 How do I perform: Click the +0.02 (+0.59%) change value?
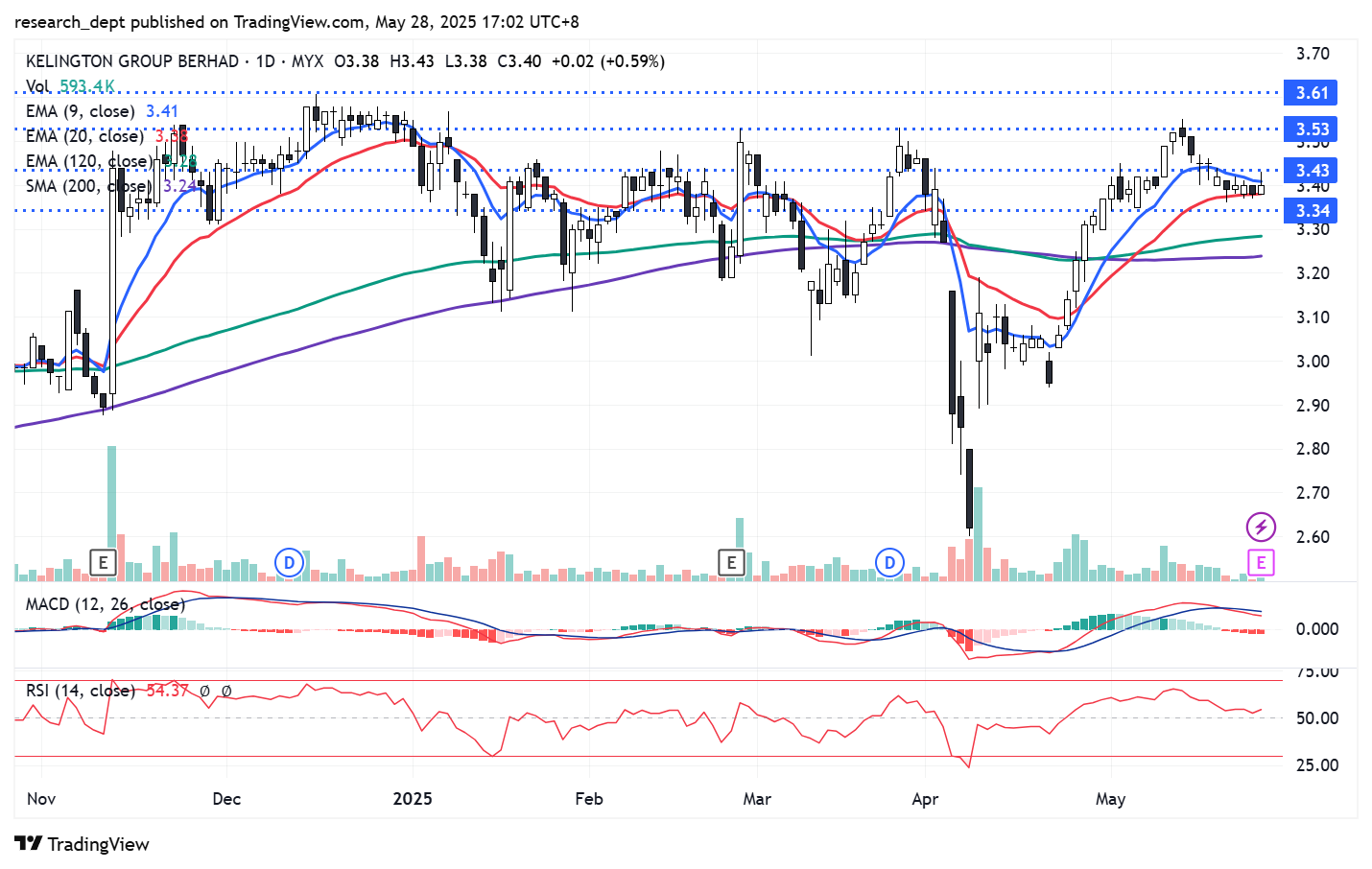608,61
